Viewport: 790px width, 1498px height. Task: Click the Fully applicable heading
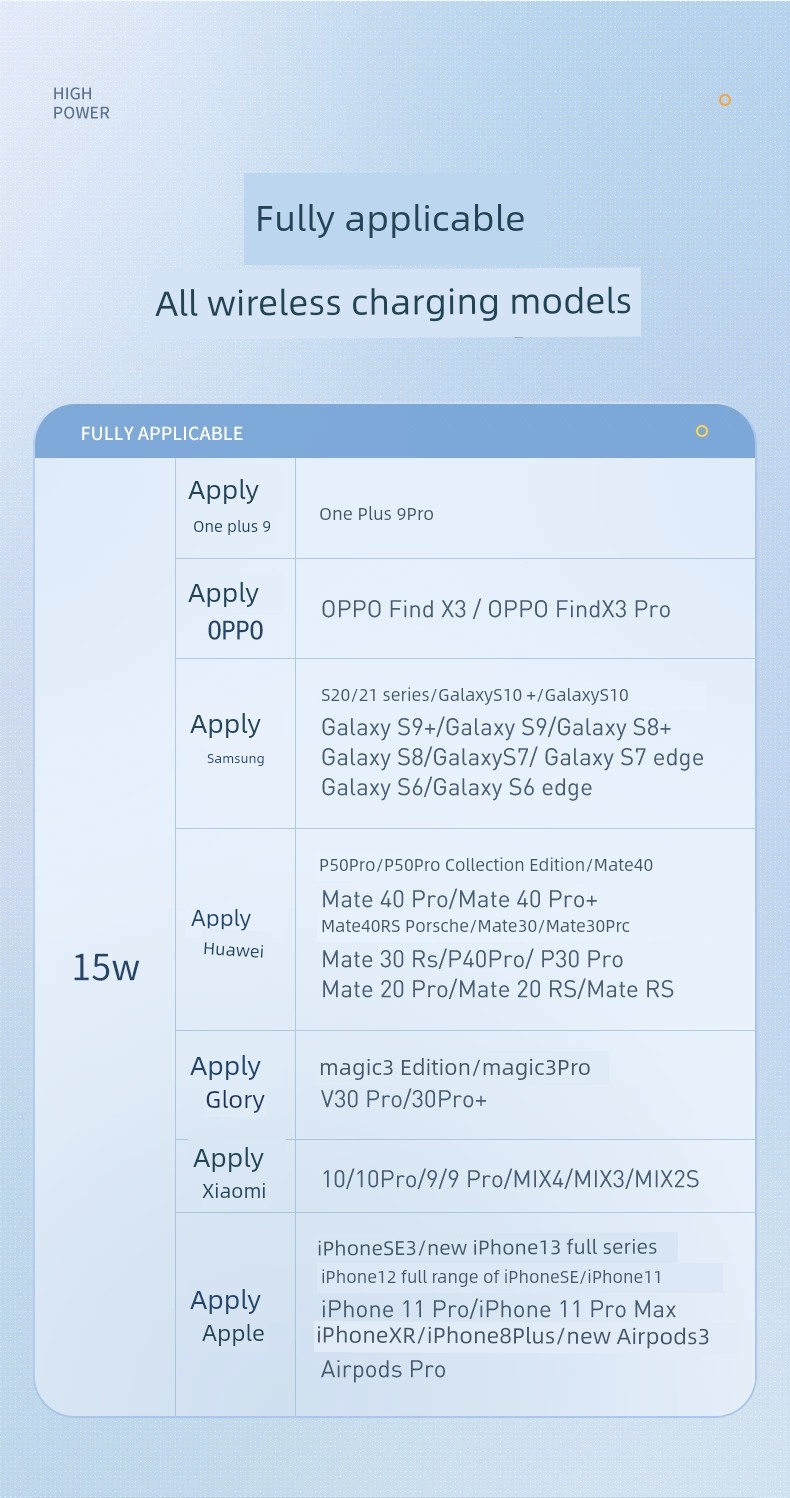click(390, 219)
